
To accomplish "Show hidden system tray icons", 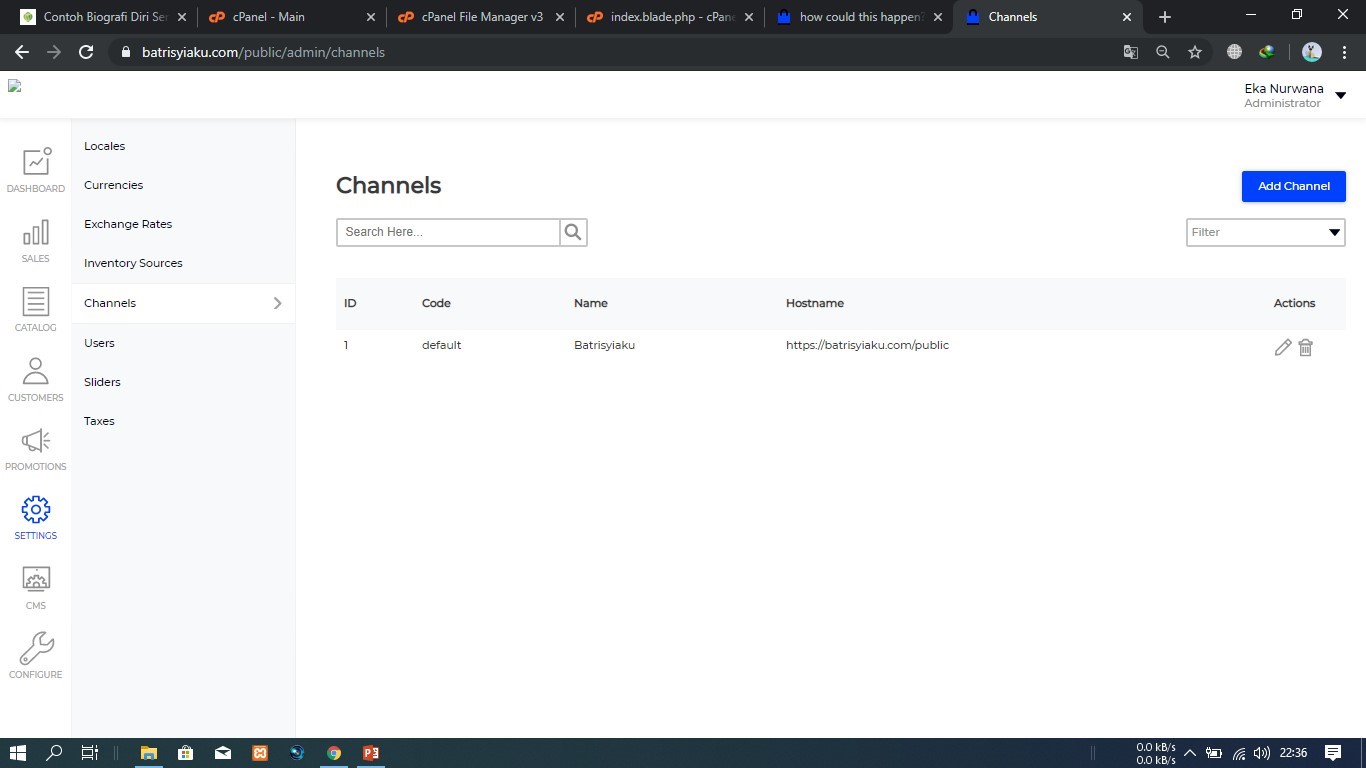I will click(1190, 753).
